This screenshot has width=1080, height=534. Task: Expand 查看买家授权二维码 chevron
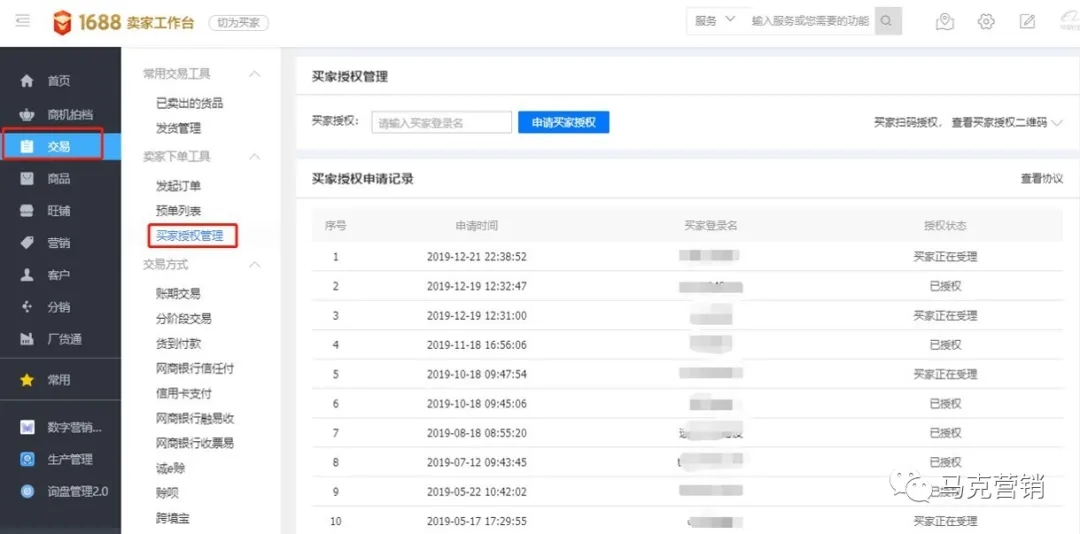[x=1057, y=122]
